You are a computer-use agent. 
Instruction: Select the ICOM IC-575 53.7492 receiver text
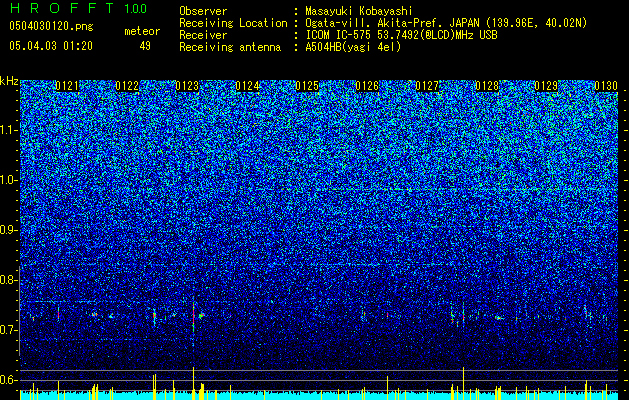401,35
